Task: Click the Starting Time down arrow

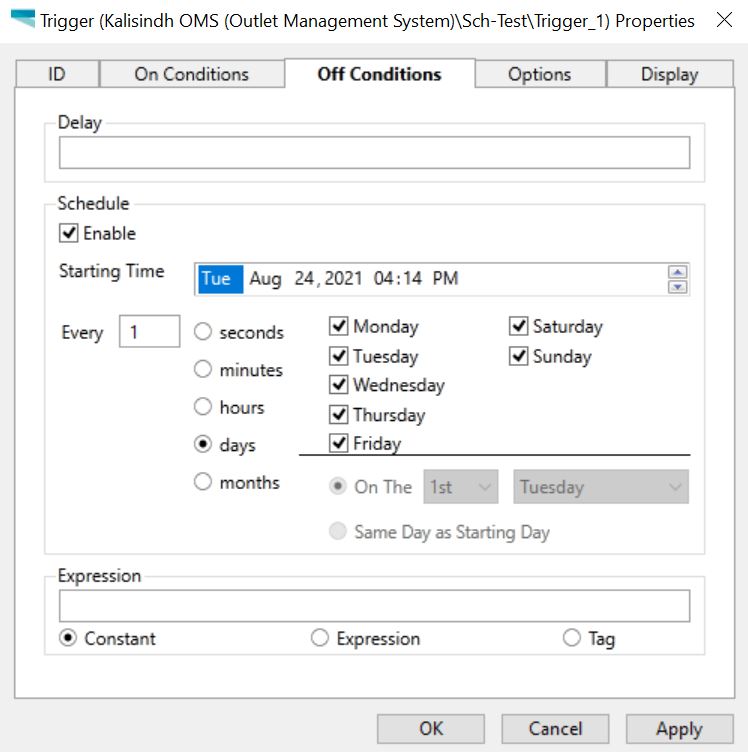Action: pos(678,287)
